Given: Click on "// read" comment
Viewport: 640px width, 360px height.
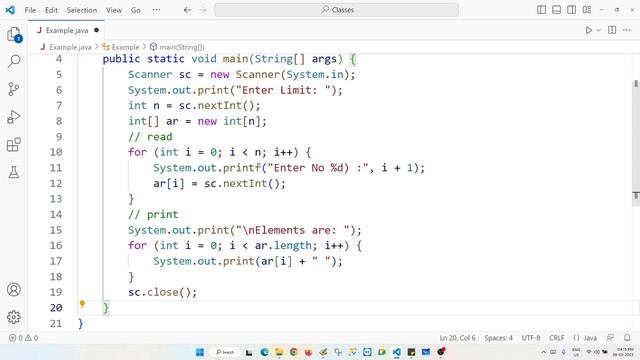Looking at the screenshot, I should coord(150,137).
